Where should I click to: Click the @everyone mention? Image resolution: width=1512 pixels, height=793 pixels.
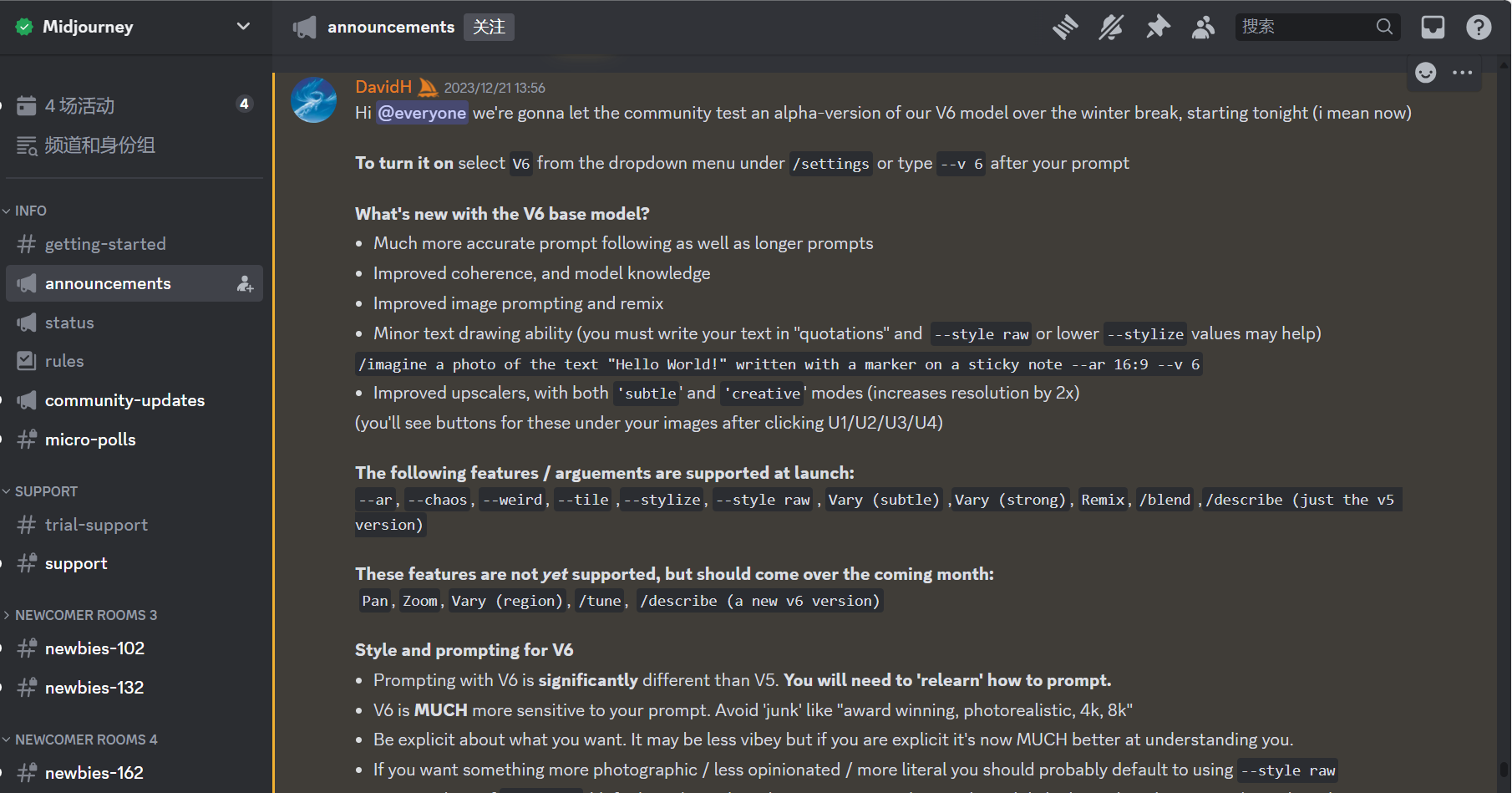point(422,113)
